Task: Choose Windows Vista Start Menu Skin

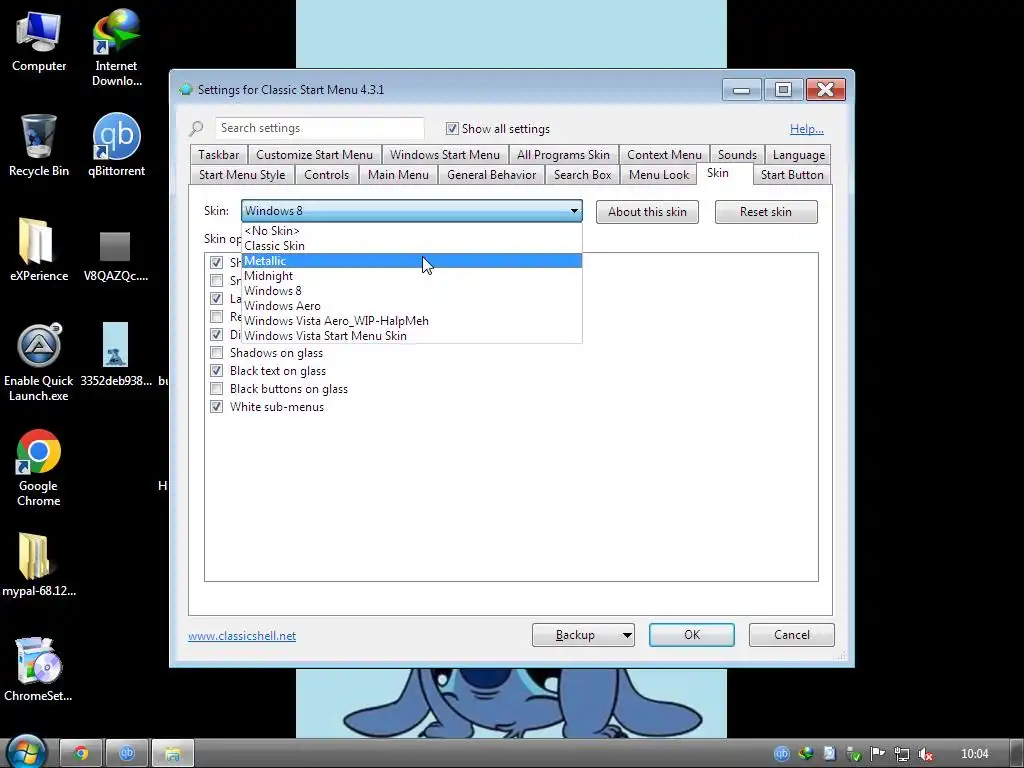Action: tap(411, 336)
